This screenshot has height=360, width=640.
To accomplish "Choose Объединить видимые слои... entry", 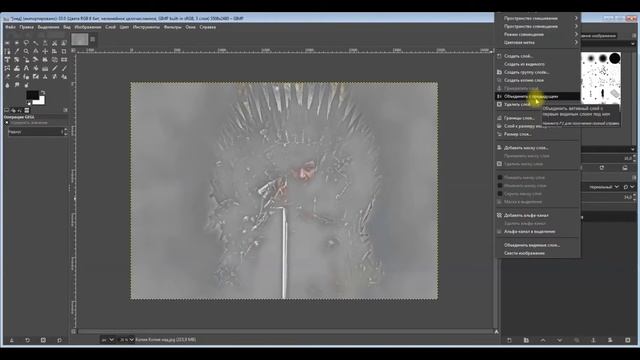I will pos(537,245).
